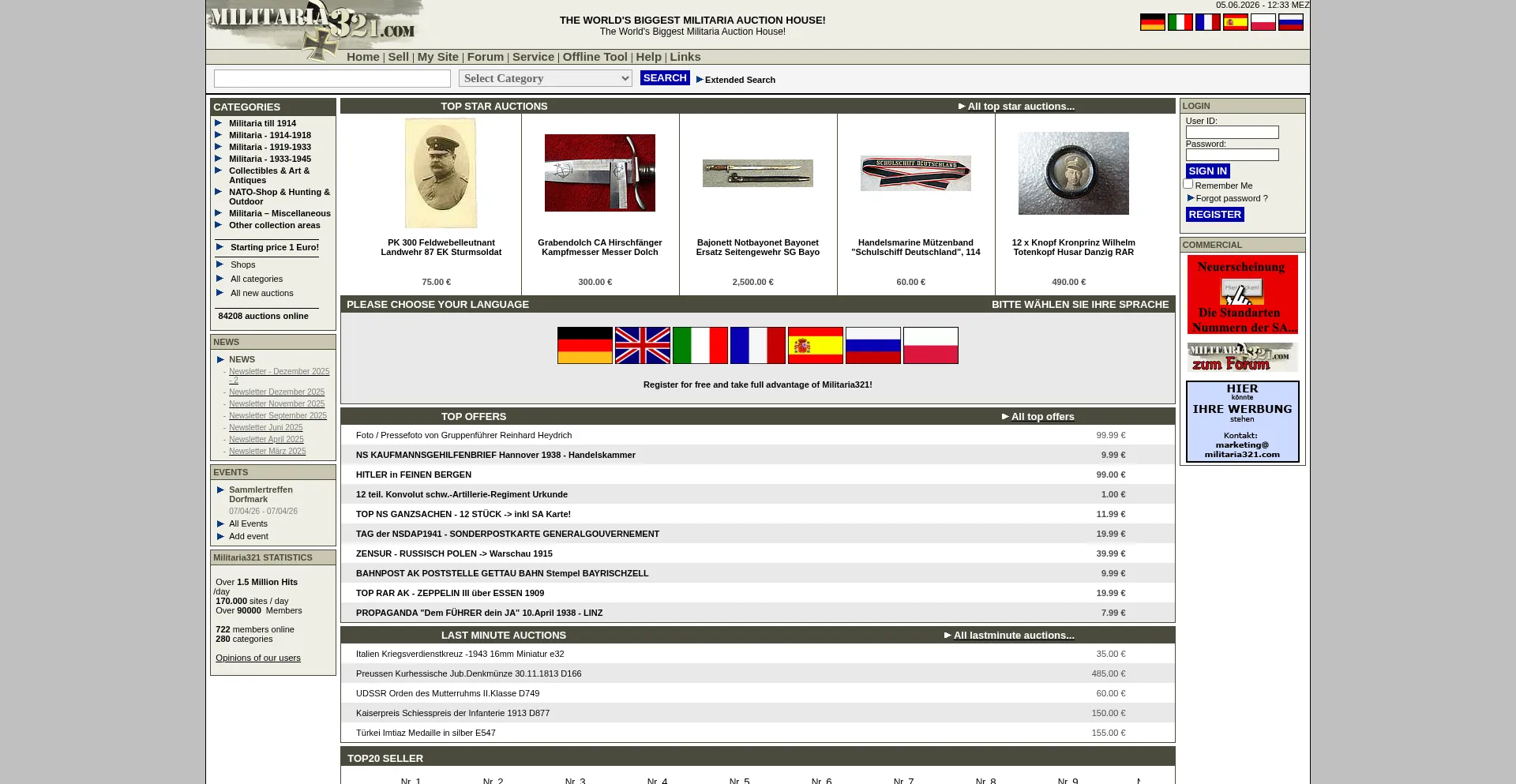Open the Select Category dropdown

click(545, 78)
